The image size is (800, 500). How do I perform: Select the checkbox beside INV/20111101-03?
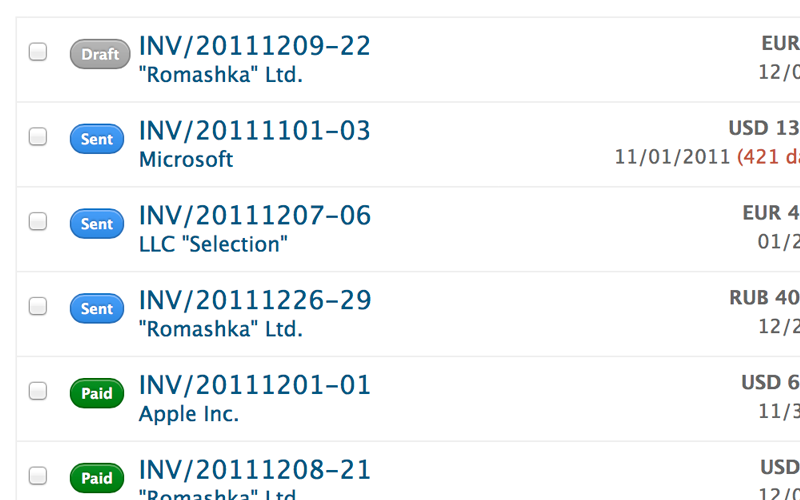pos(37,138)
